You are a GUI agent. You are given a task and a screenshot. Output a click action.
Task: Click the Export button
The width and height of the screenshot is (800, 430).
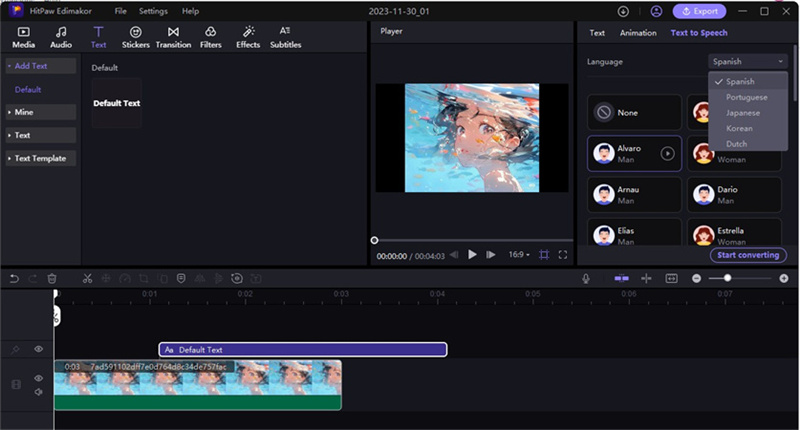pyautogui.click(x=700, y=11)
